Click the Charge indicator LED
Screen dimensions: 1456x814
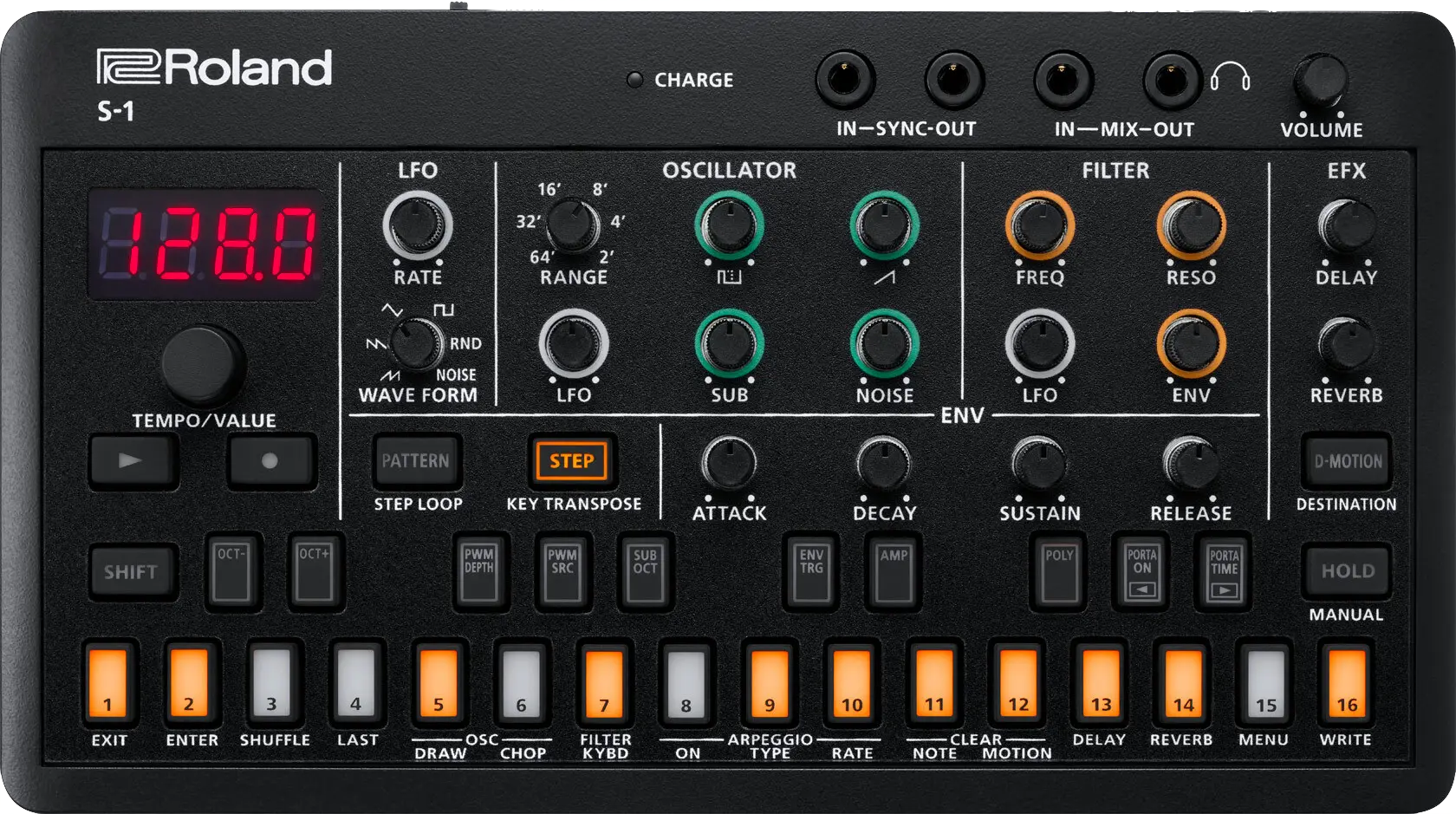tap(634, 80)
